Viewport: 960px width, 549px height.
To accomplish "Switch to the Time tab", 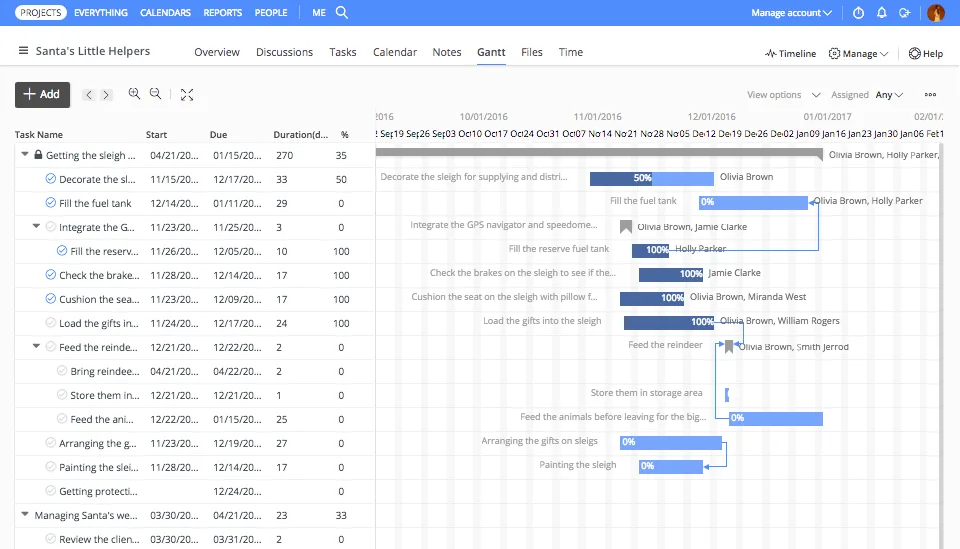I will coord(571,52).
